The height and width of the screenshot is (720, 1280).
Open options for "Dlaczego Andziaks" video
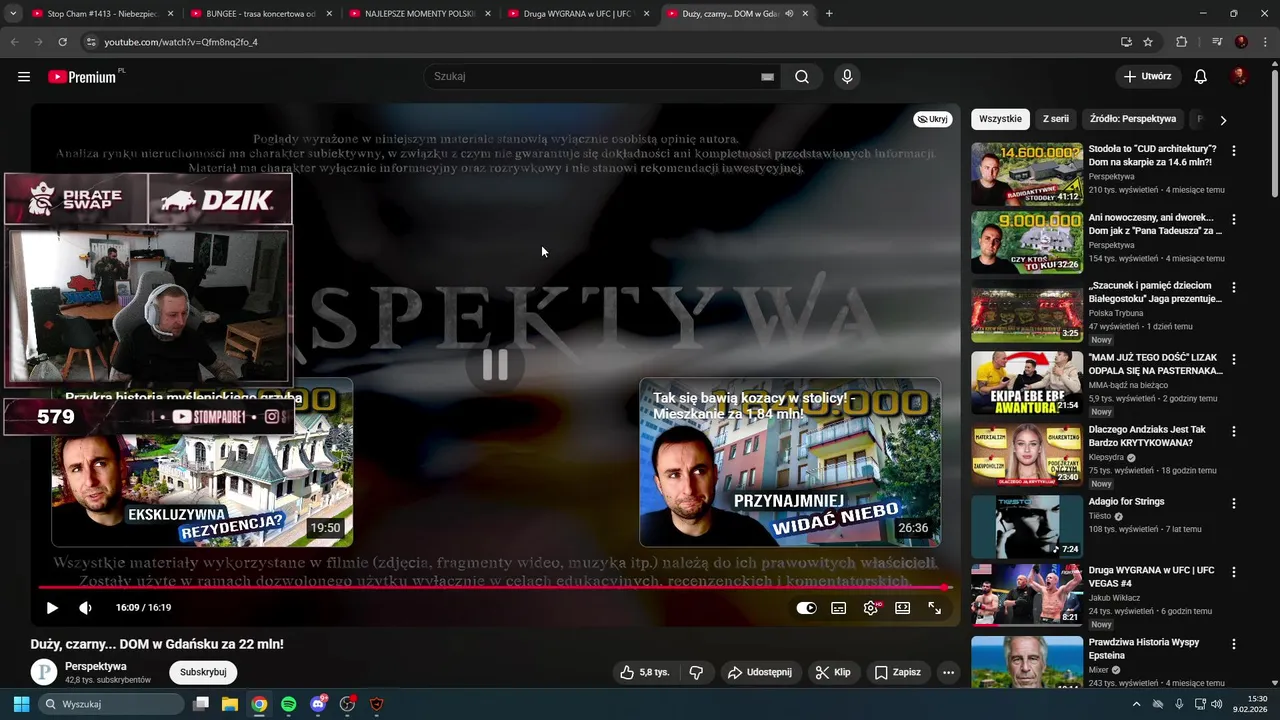pyautogui.click(x=1233, y=431)
